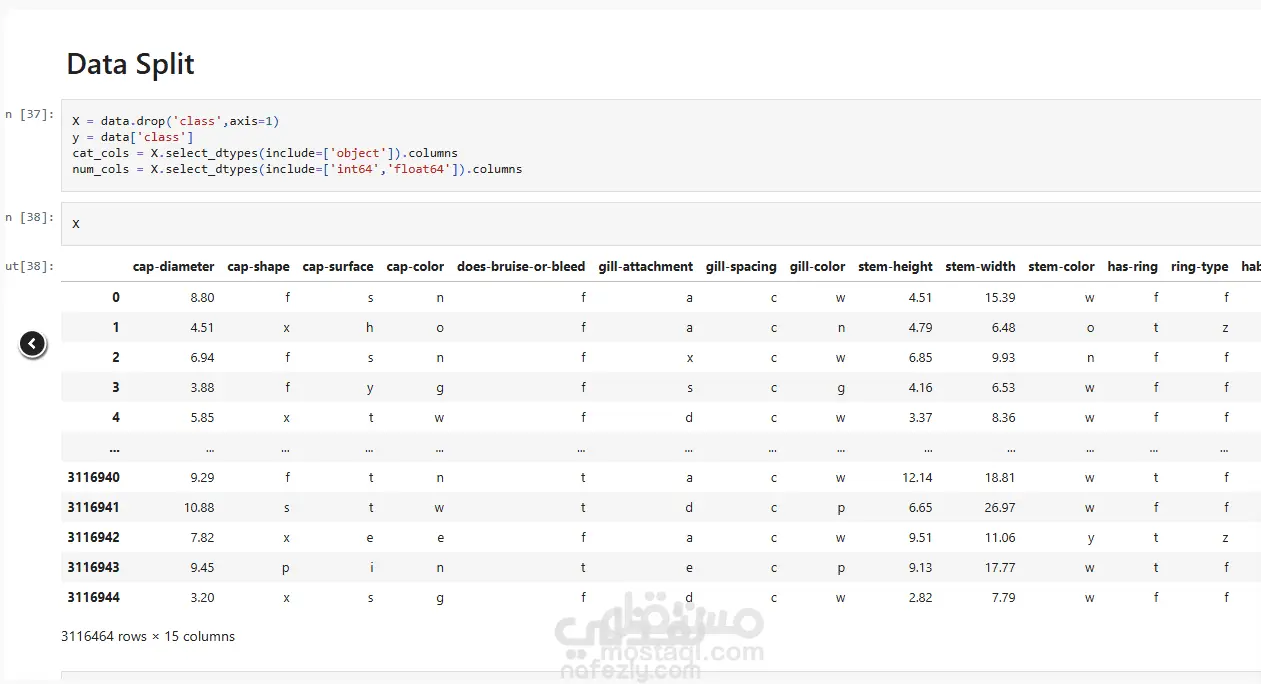
Task: Click the stem-color column header
Action: point(1061,267)
